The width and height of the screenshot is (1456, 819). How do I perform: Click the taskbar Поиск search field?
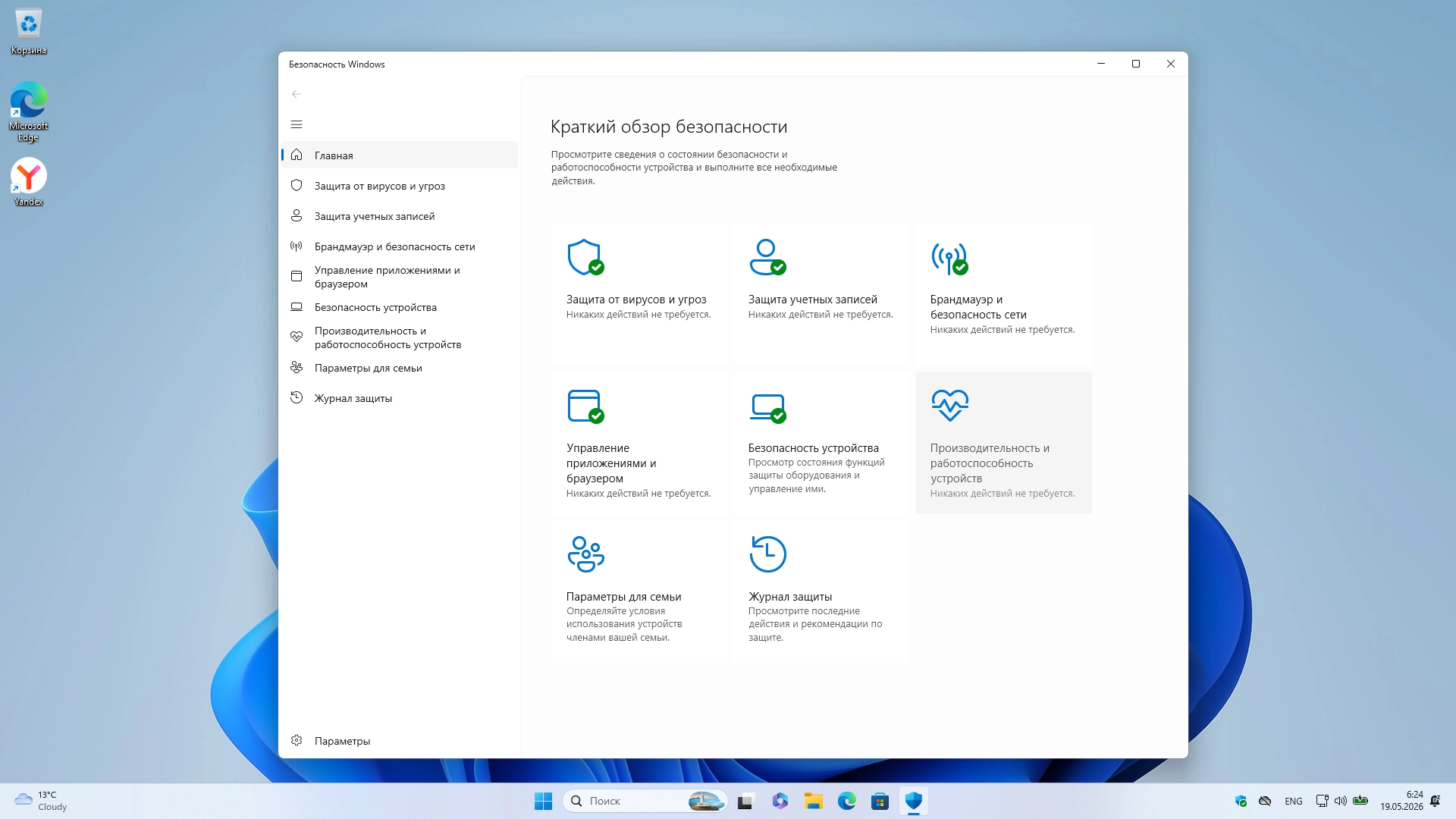point(645,801)
